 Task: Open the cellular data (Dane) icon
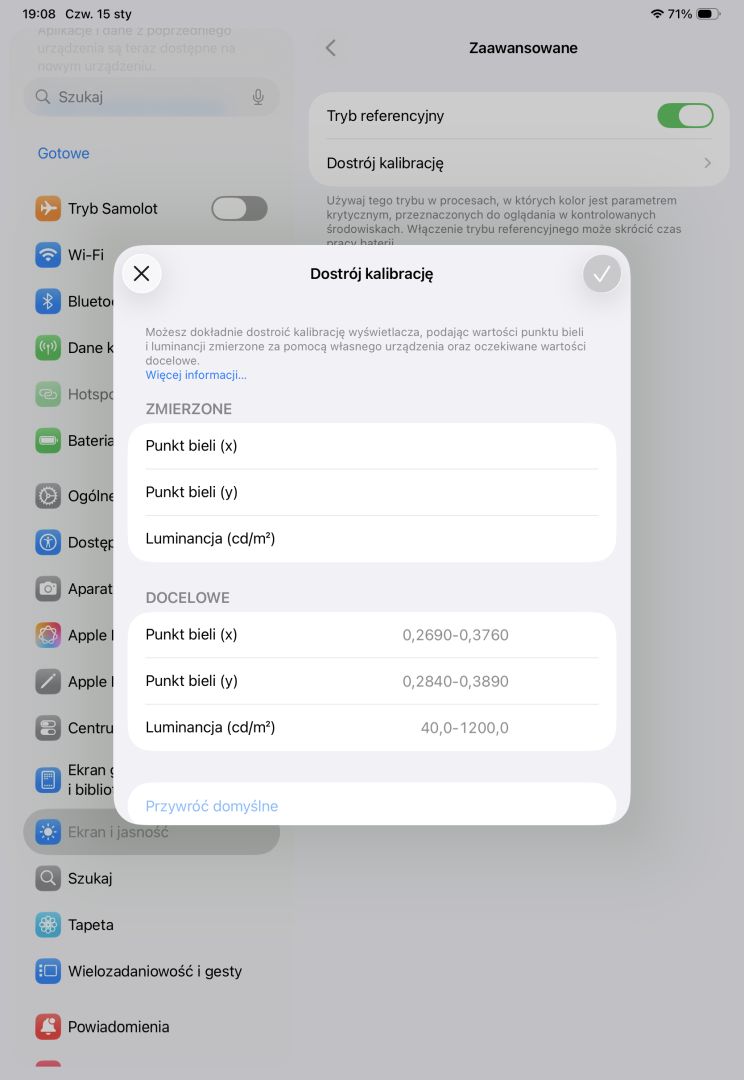coord(48,348)
